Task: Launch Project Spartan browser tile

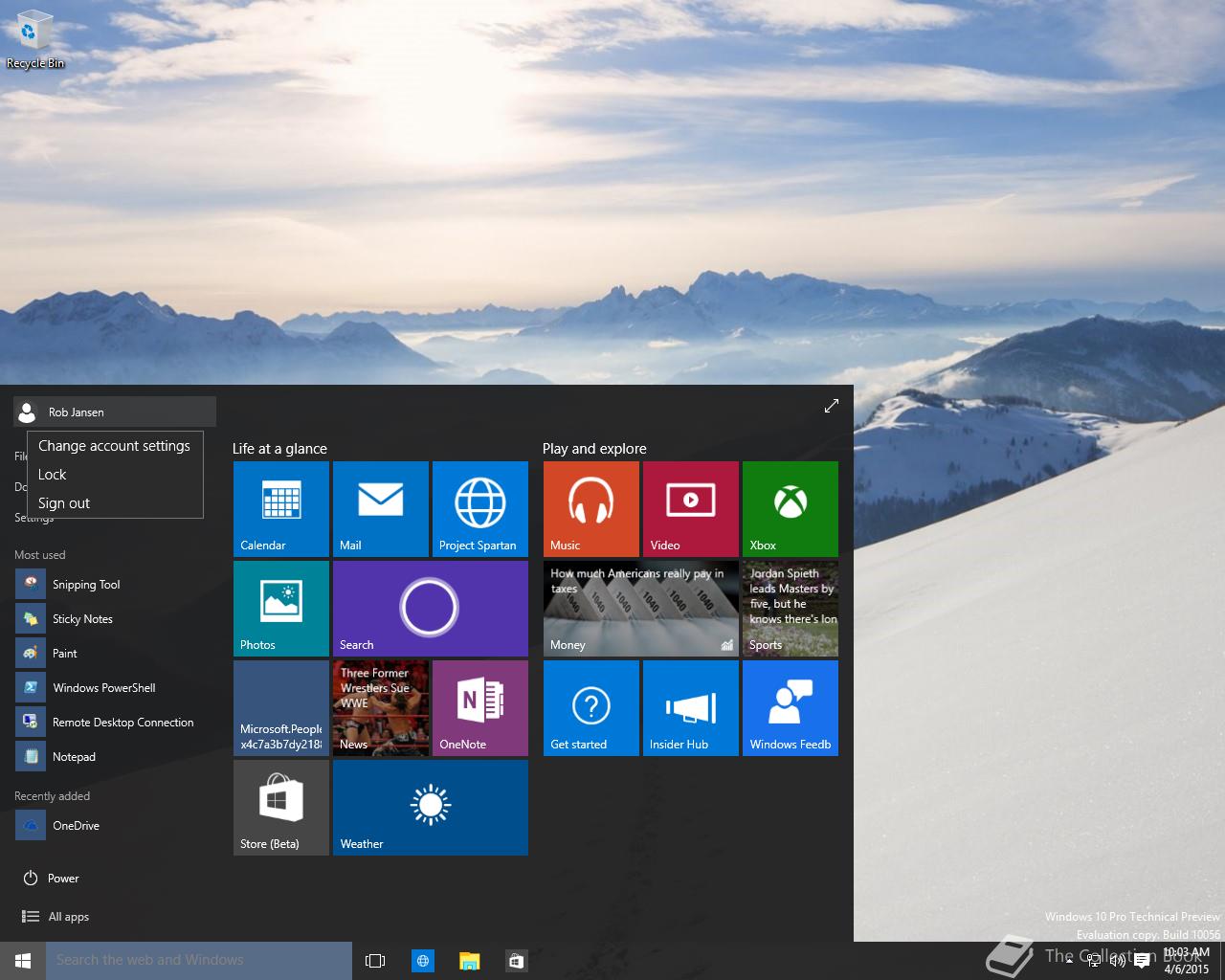Action: [x=480, y=509]
